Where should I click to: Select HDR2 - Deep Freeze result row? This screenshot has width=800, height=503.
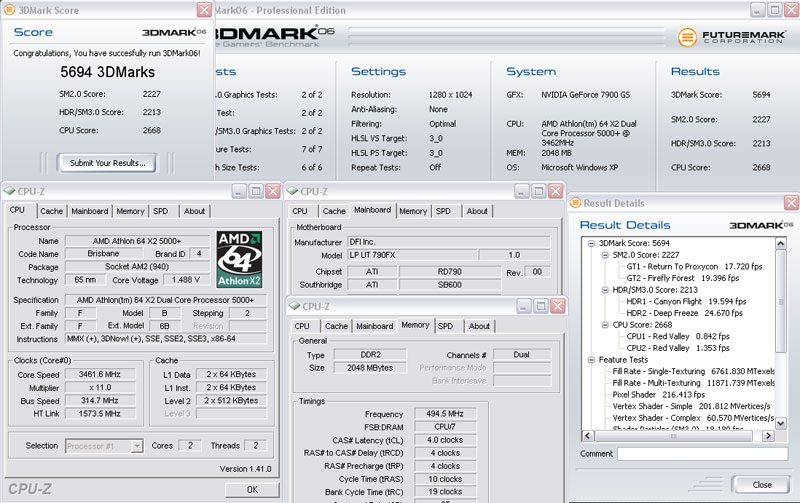tap(684, 313)
